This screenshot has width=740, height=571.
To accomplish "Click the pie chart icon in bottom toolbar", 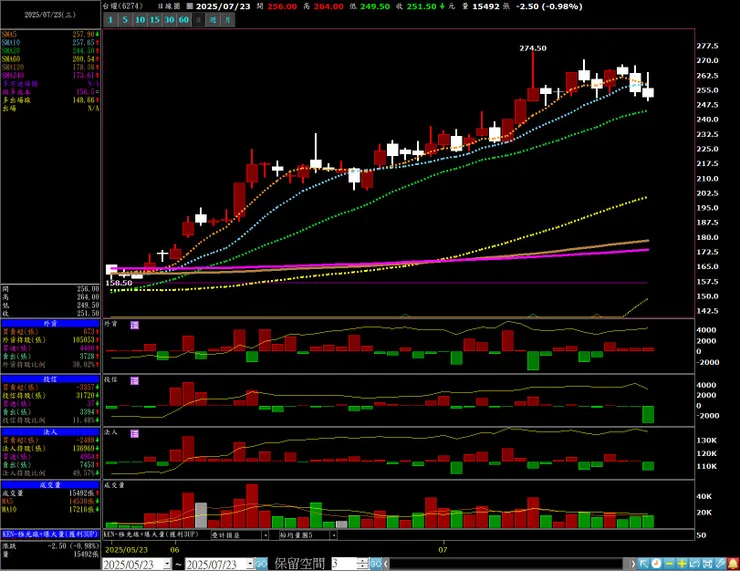I will [x=656, y=563].
